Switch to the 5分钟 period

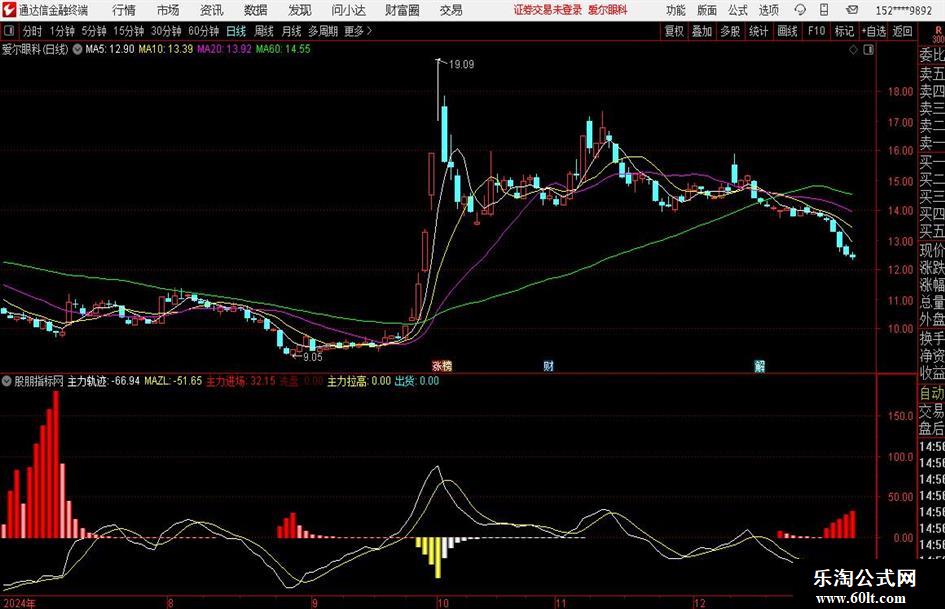point(93,31)
